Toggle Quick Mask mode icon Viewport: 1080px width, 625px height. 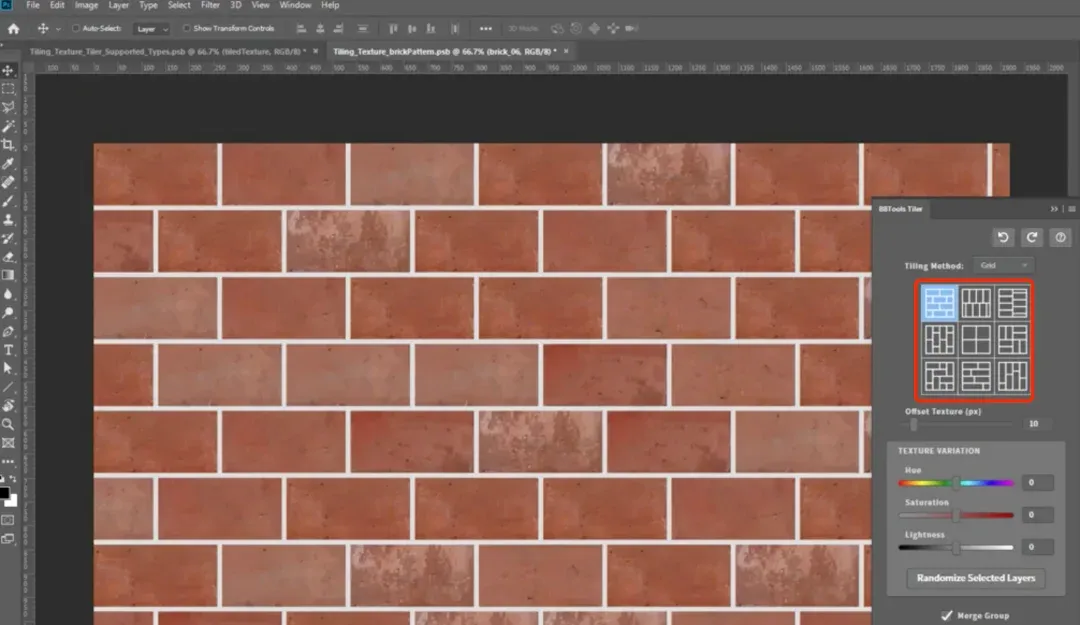[8, 520]
